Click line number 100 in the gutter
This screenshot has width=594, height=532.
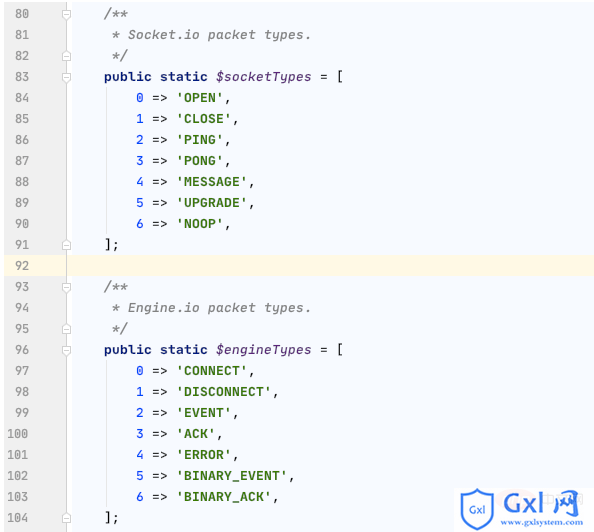(18, 433)
